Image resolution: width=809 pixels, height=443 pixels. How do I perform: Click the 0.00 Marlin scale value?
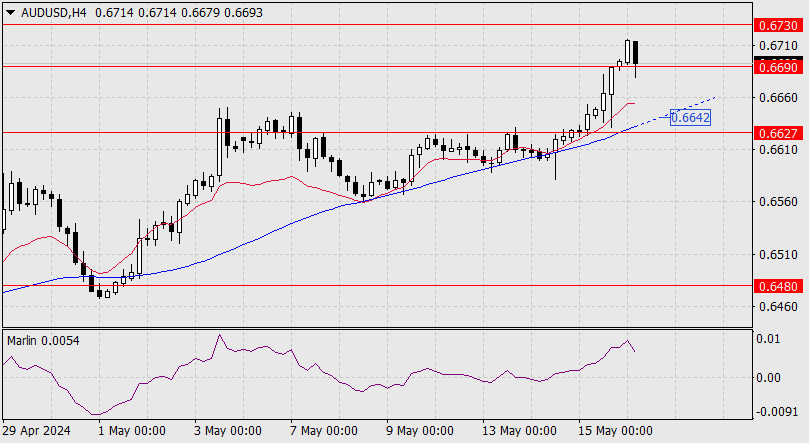pos(768,378)
